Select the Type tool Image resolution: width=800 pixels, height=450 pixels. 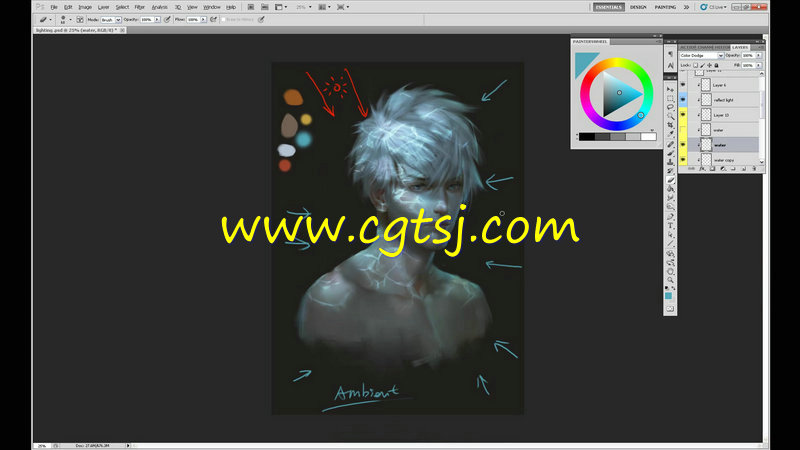click(670, 226)
